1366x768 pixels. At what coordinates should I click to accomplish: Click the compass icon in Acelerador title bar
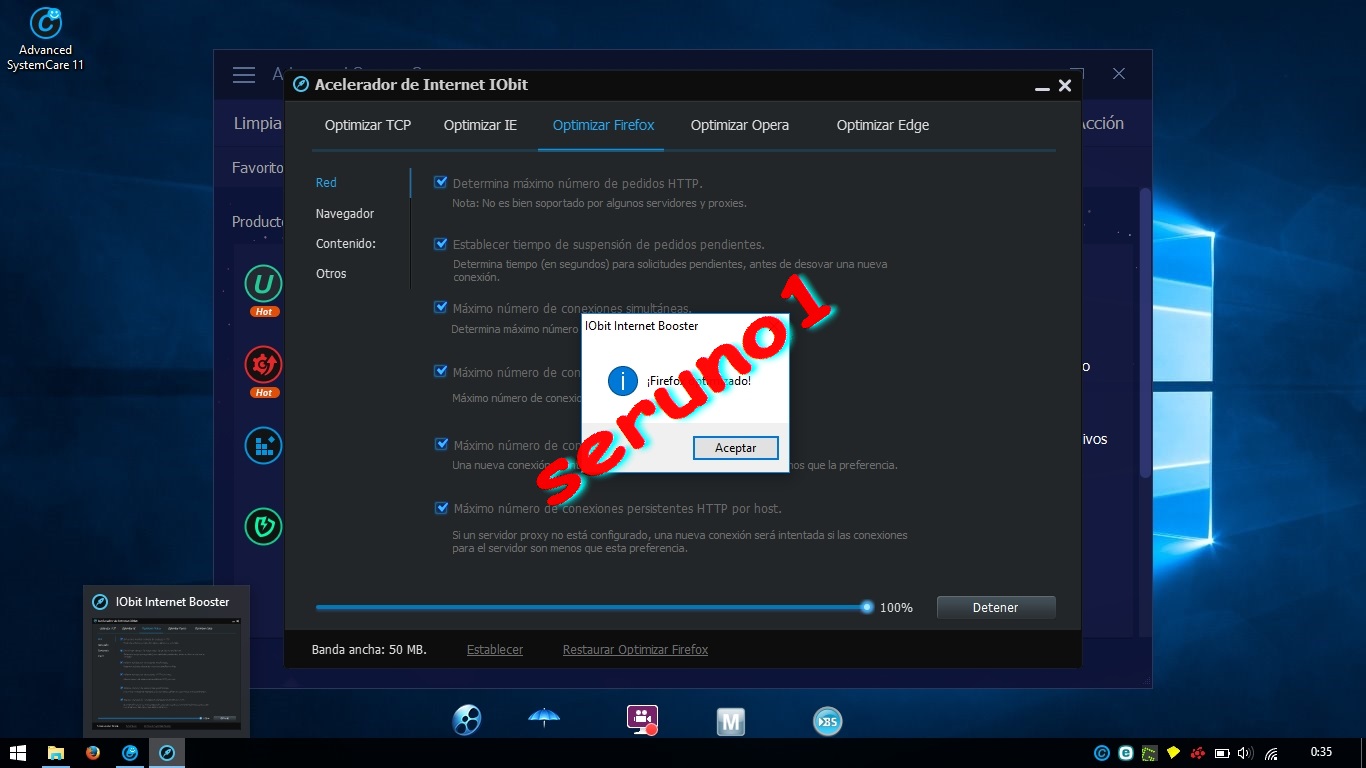point(301,85)
